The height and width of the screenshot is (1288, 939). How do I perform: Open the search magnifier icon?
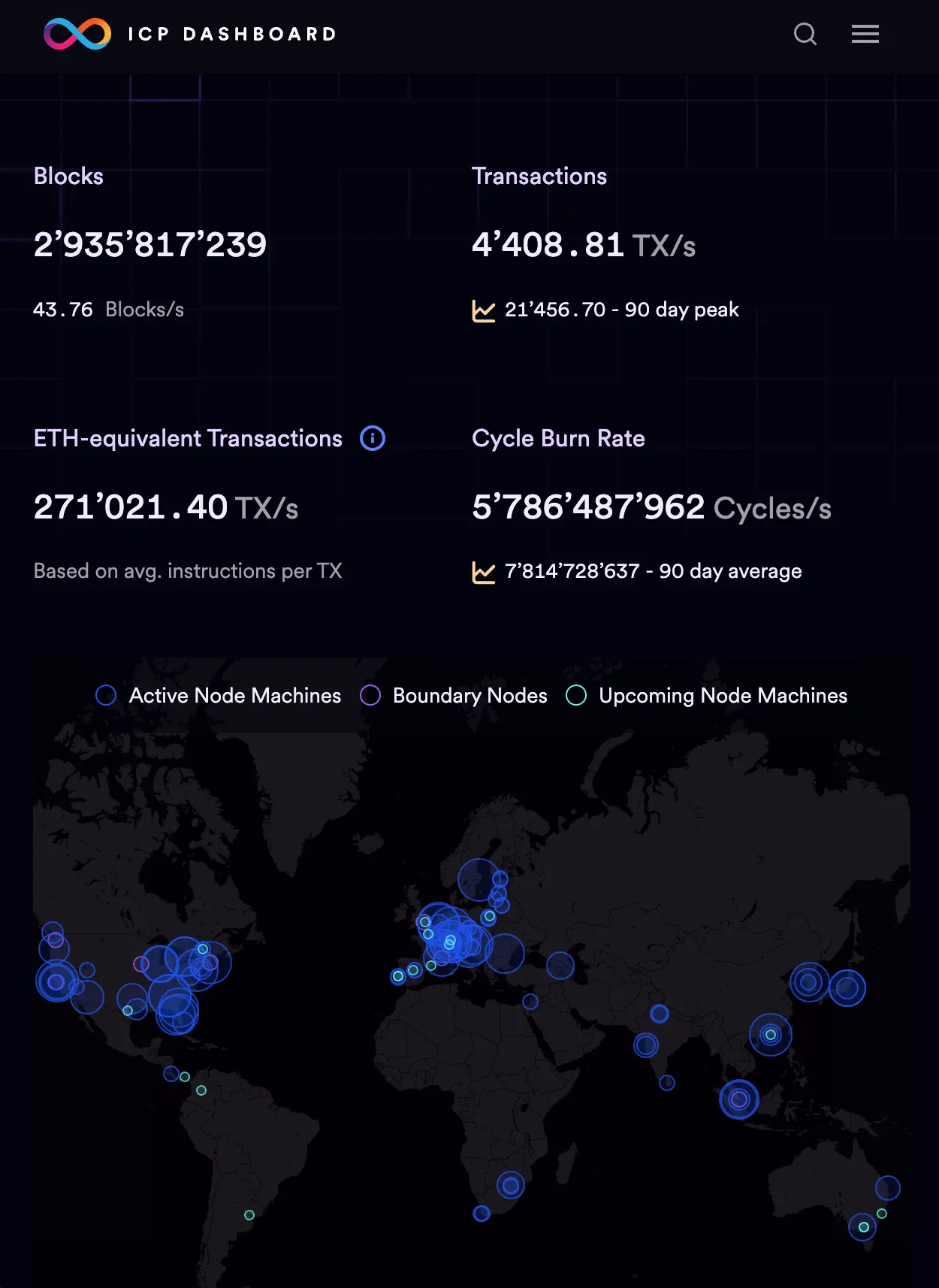[x=805, y=34]
